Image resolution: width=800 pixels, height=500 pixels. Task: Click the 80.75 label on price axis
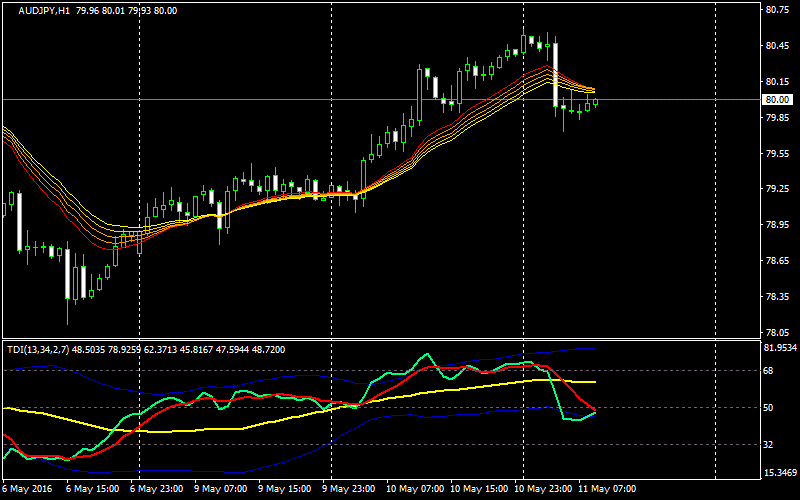(778, 10)
